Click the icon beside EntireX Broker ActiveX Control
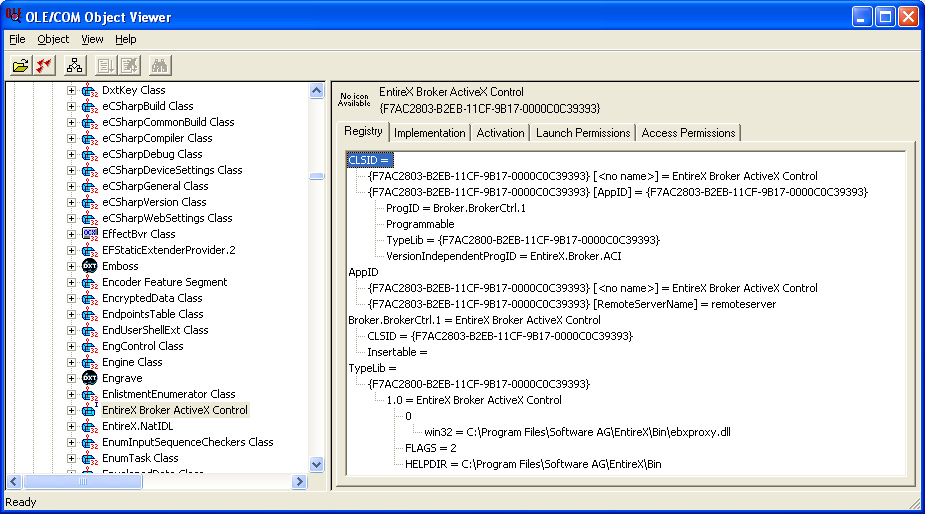This screenshot has height=514, width=925. pyautogui.click(x=90, y=410)
